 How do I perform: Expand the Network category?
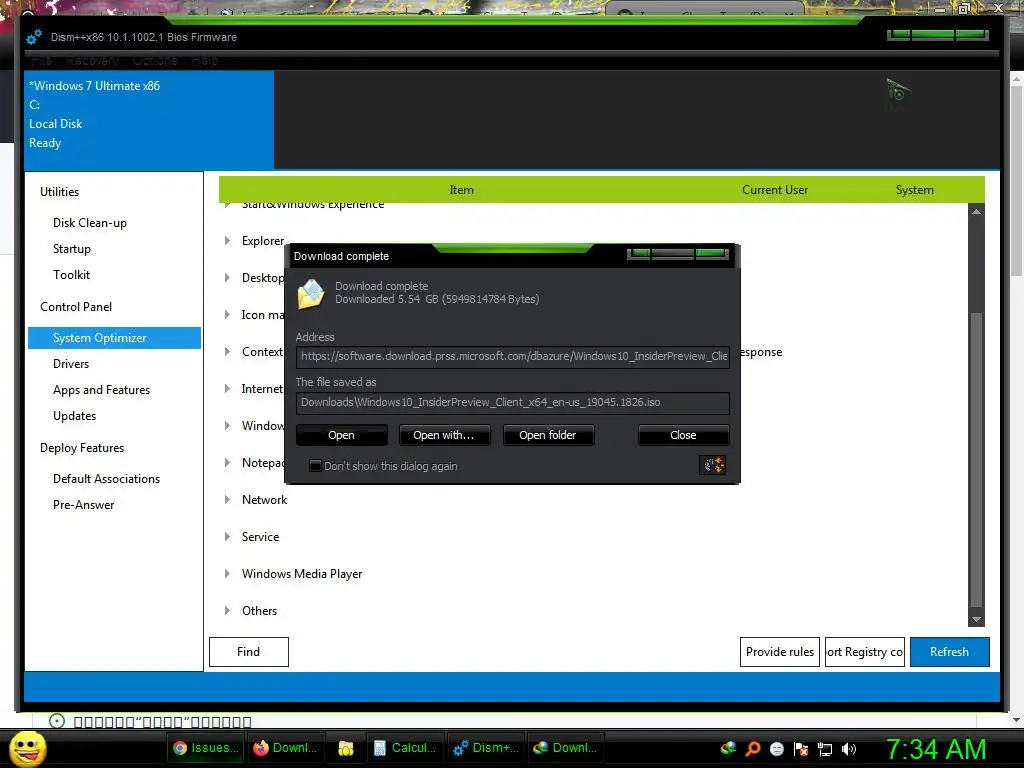227,500
